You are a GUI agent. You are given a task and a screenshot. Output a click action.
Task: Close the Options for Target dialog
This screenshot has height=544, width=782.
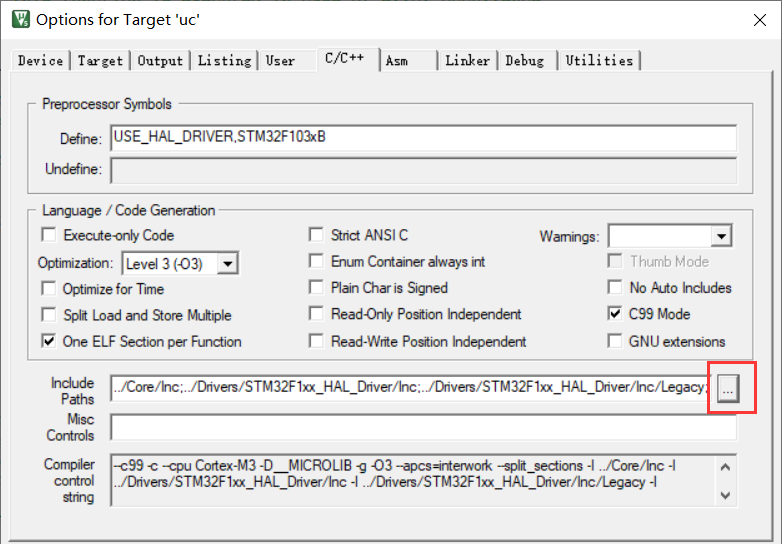click(759, 20)
